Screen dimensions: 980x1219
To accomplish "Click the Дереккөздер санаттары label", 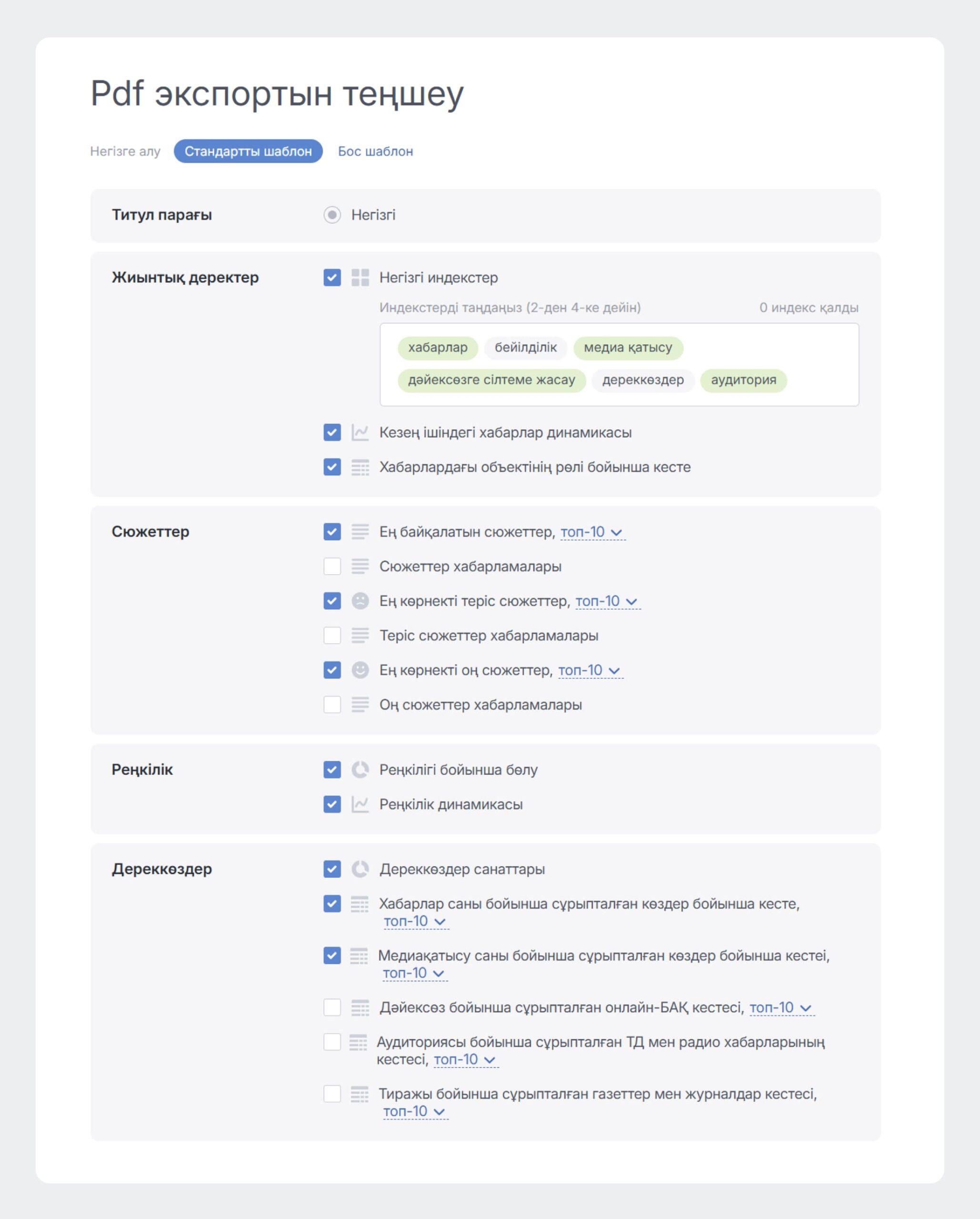I will [x=462, y=869].
